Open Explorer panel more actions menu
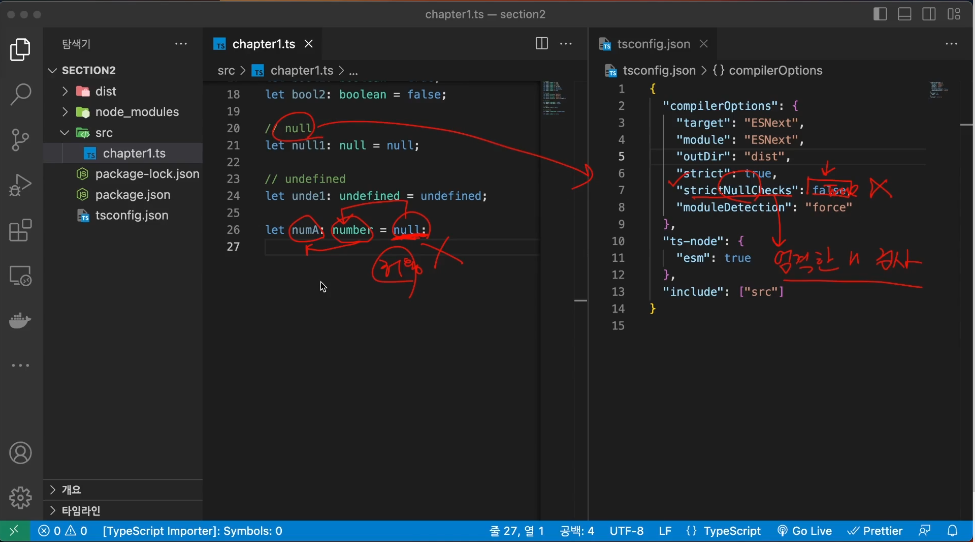Screen dimensions: 975x542 (x=181, y=44)
